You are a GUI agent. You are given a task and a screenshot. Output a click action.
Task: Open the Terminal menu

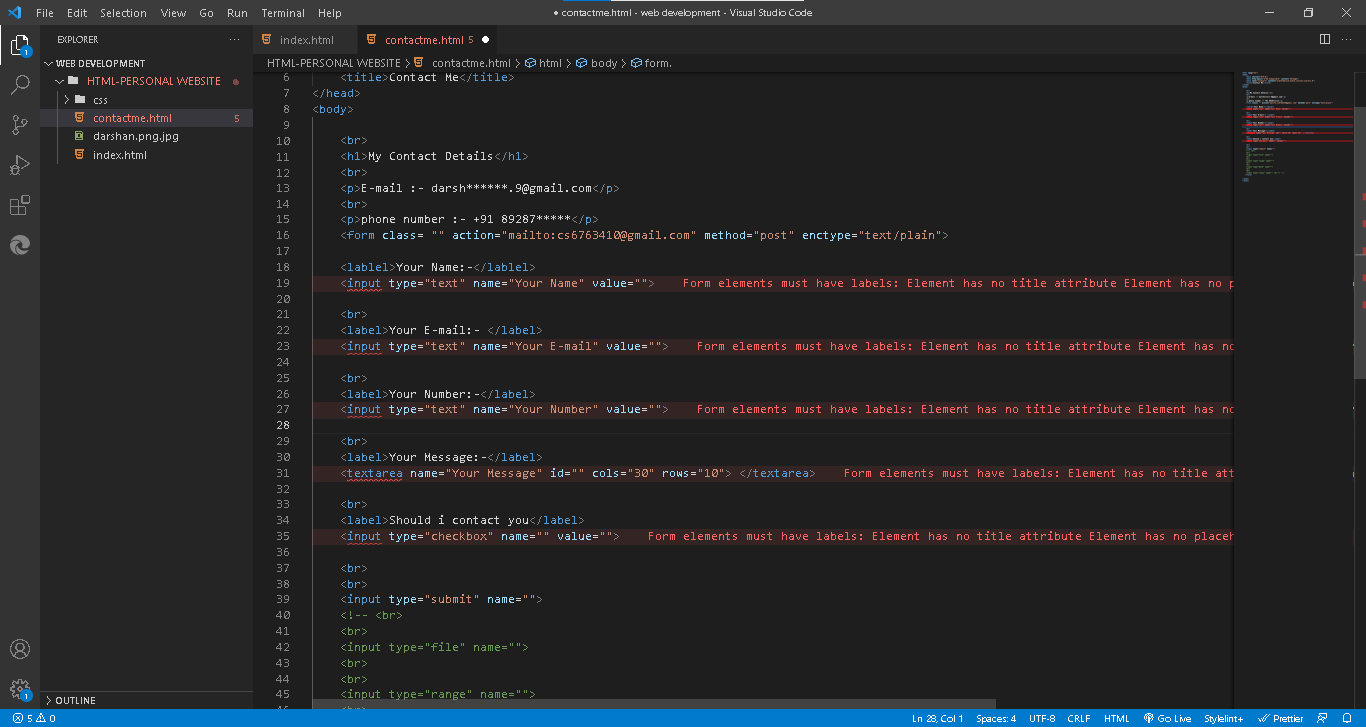point(282,13)
